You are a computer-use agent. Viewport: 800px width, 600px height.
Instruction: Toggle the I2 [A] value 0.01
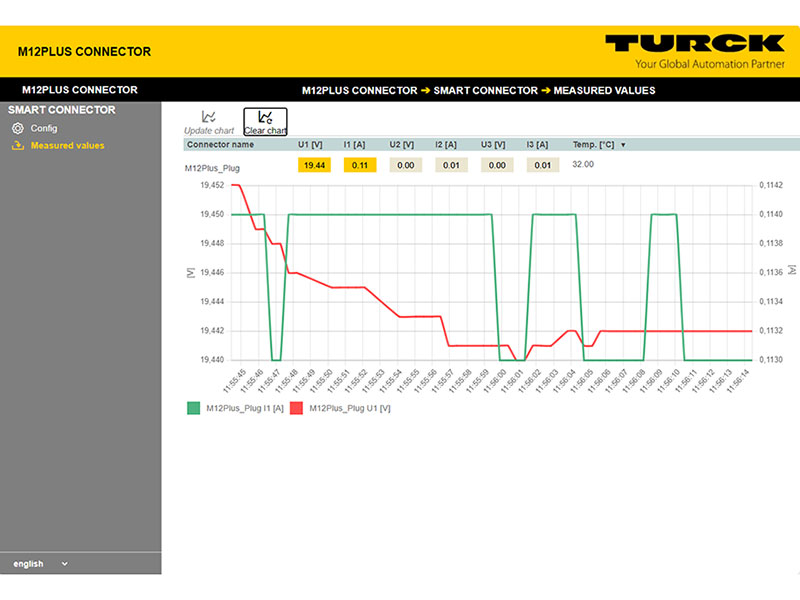(451, 165)
